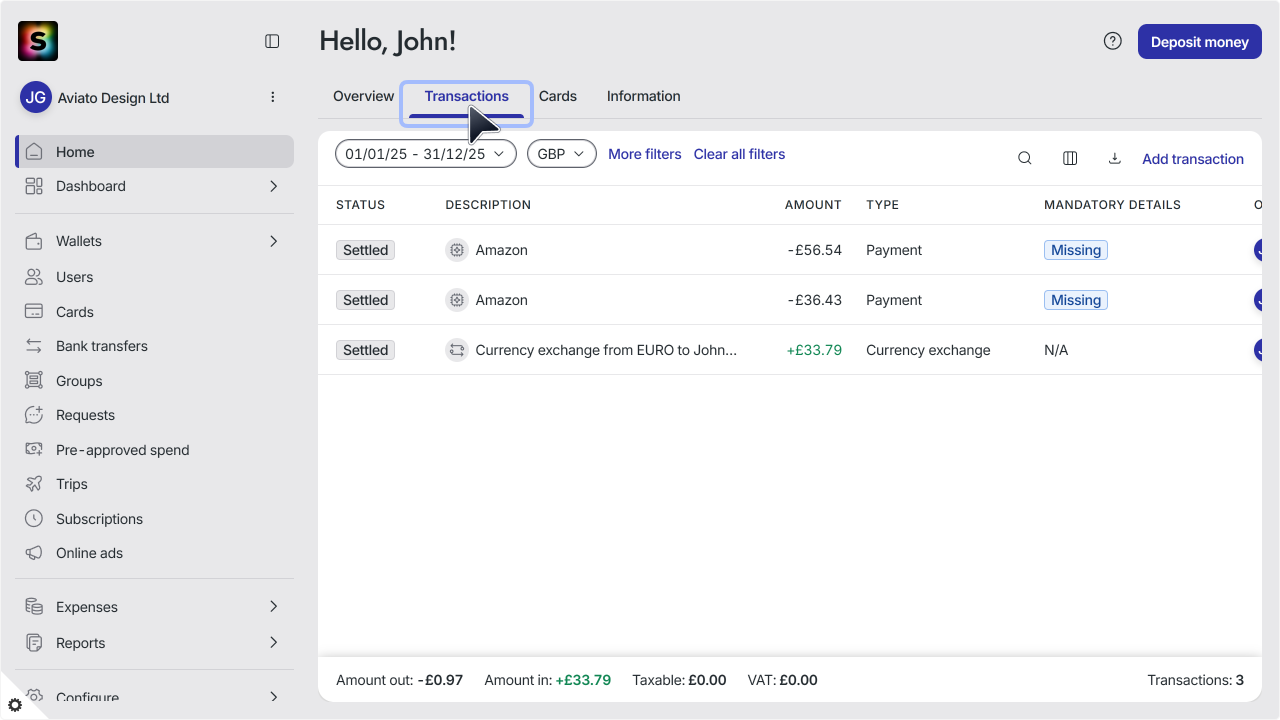Click the VAT £0.00 footer total
1280x720 pixels.
click(x=782, y=680)
